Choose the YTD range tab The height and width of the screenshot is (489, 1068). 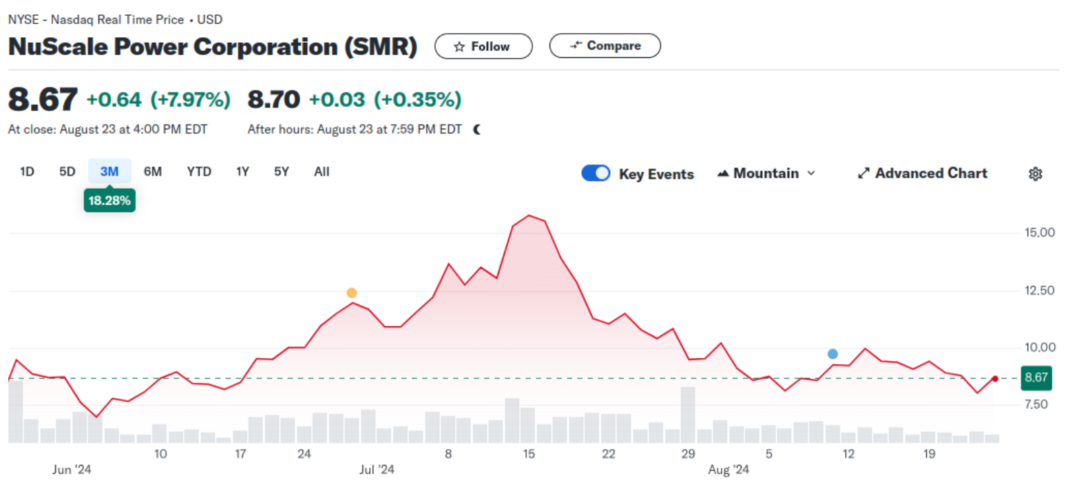[x=199, y=172]
